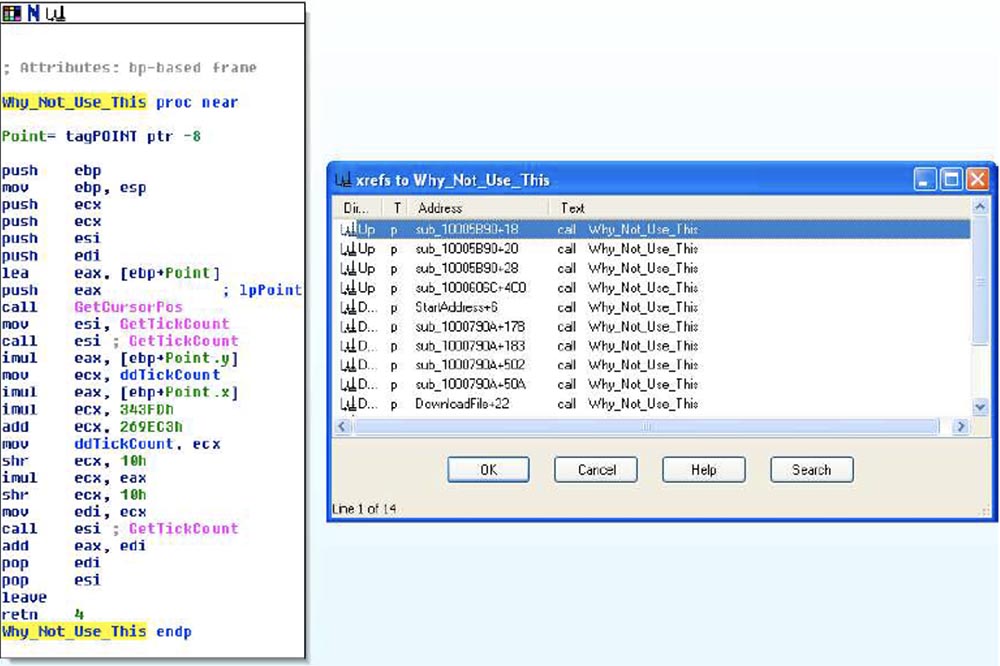The image size is (1000, 666).
Task: Click xref icon on sub_10005B90+20 row
Action: click(x=348, y=249)
